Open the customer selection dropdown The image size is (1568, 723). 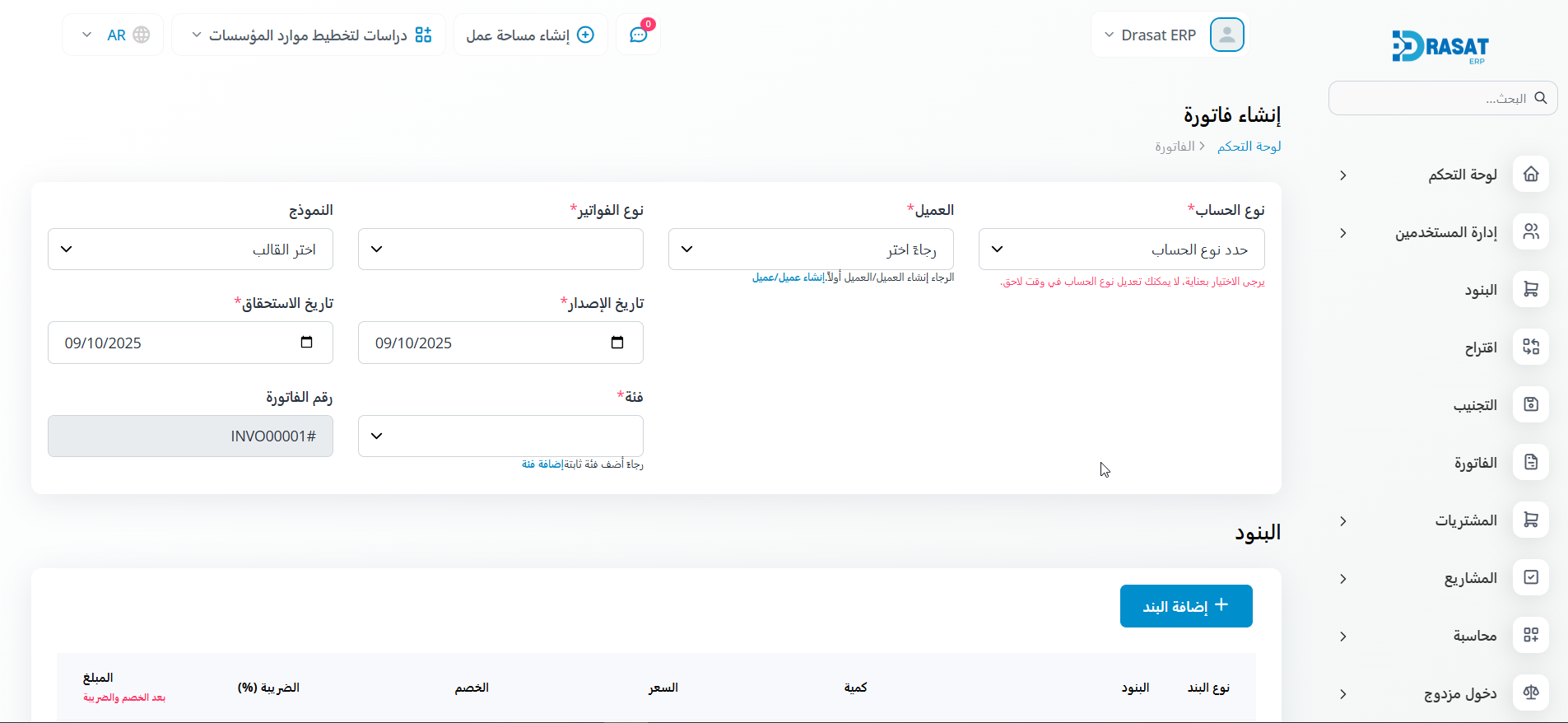coord(811,250)
